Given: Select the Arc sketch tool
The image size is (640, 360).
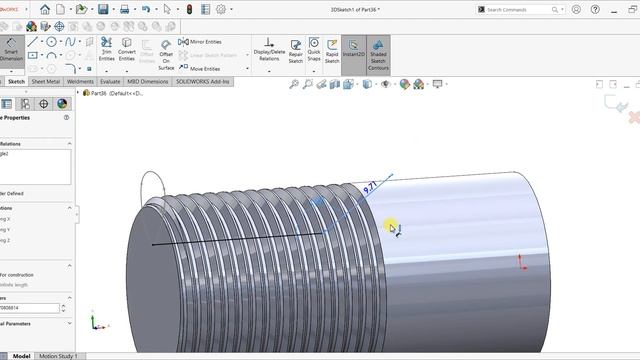Looking at the screenshot, I should point(51,55).
